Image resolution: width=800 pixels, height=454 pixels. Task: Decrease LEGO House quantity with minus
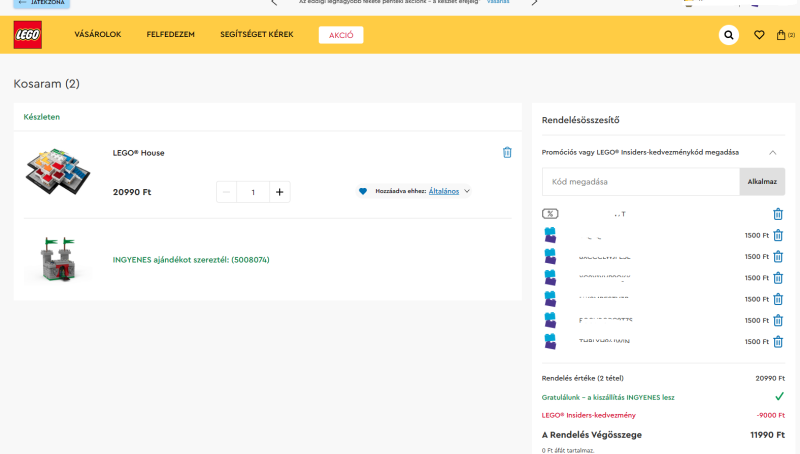[227, 192]
